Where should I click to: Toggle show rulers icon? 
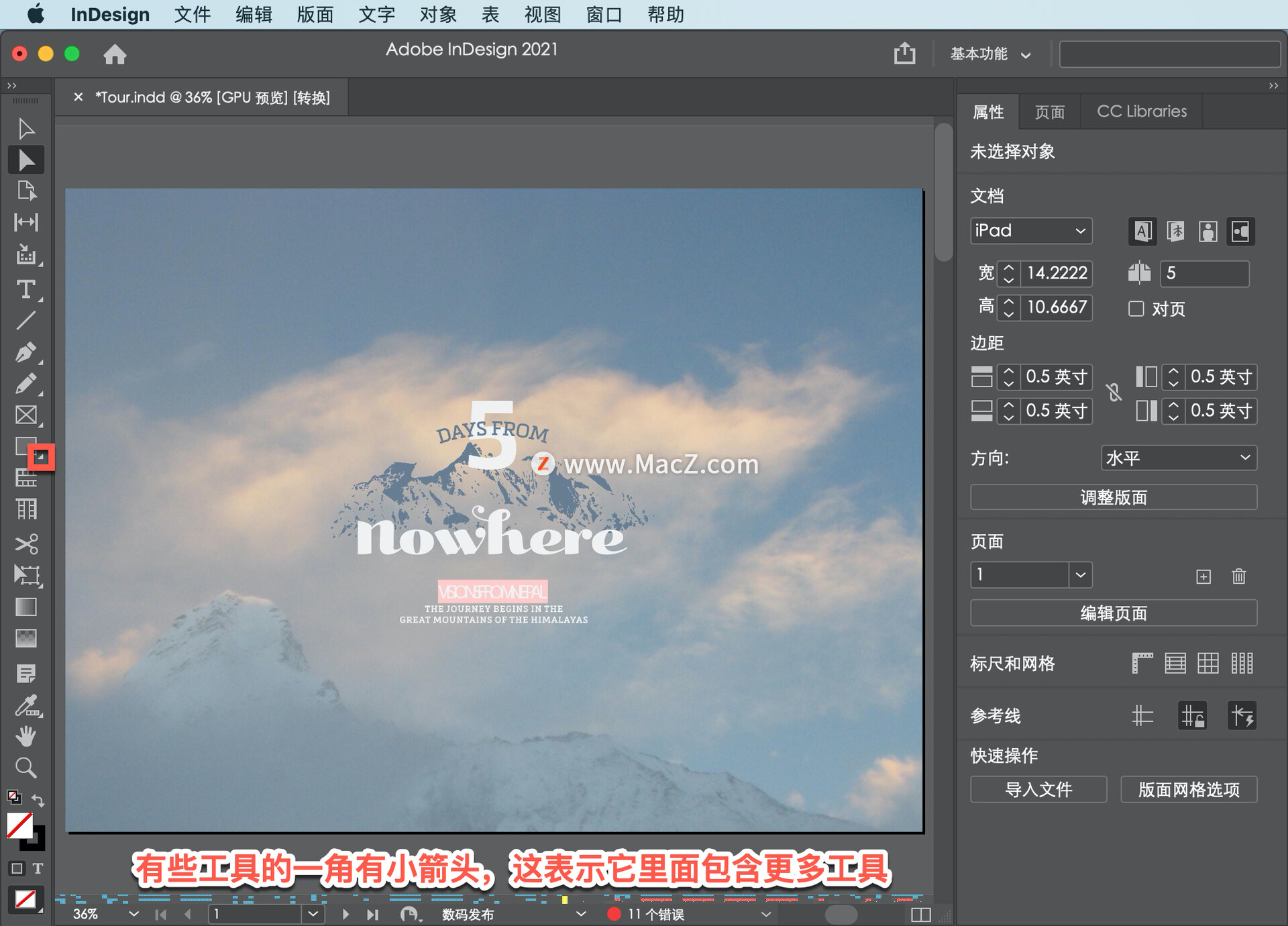pyautogui.click(x=1142, y=663)
